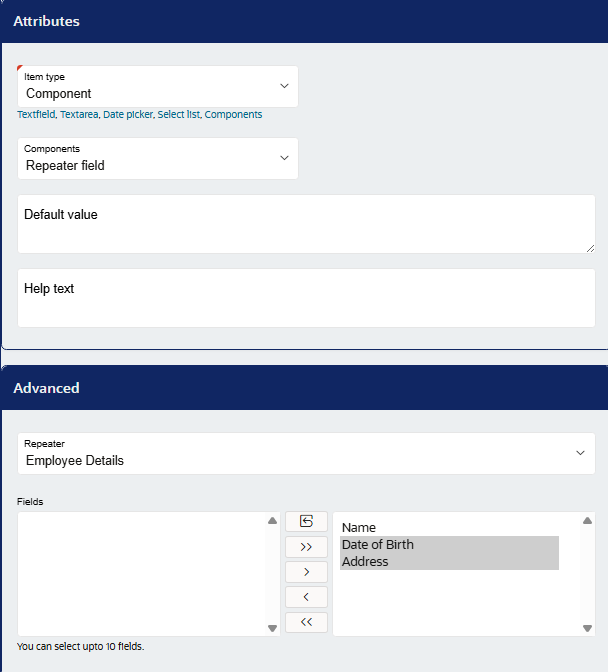Expand the Components select list

click(x=158, y=159)
